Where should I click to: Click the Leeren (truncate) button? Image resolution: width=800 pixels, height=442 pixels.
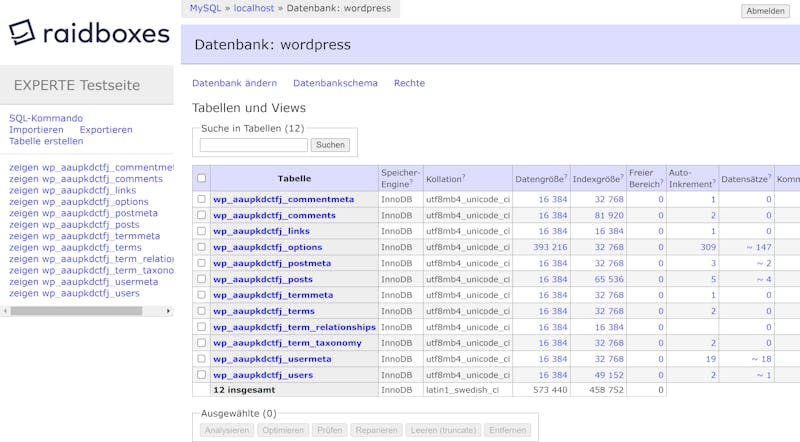click(x=443, y=430)
